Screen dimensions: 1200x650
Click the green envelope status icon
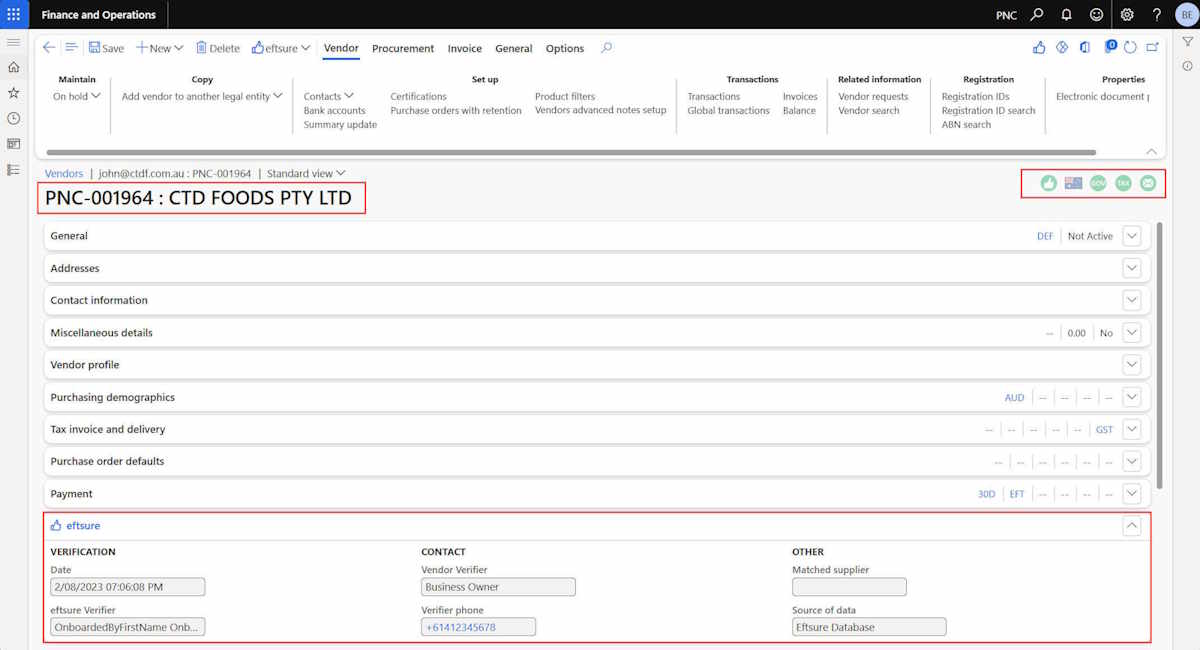pos(1148,183)
